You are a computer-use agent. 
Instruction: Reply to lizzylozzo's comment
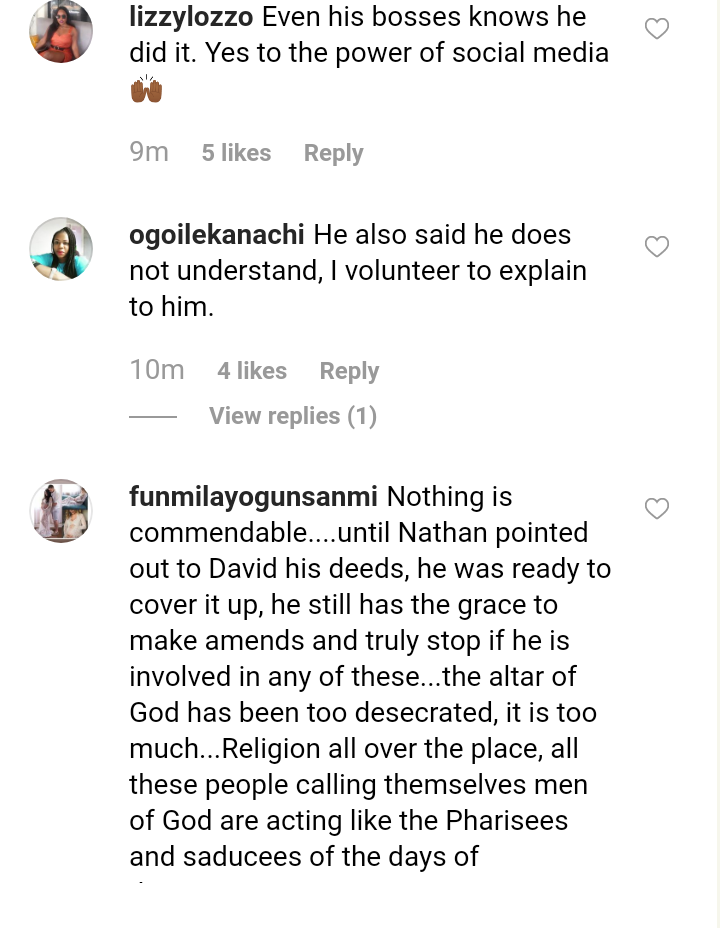tap(333, 153)
